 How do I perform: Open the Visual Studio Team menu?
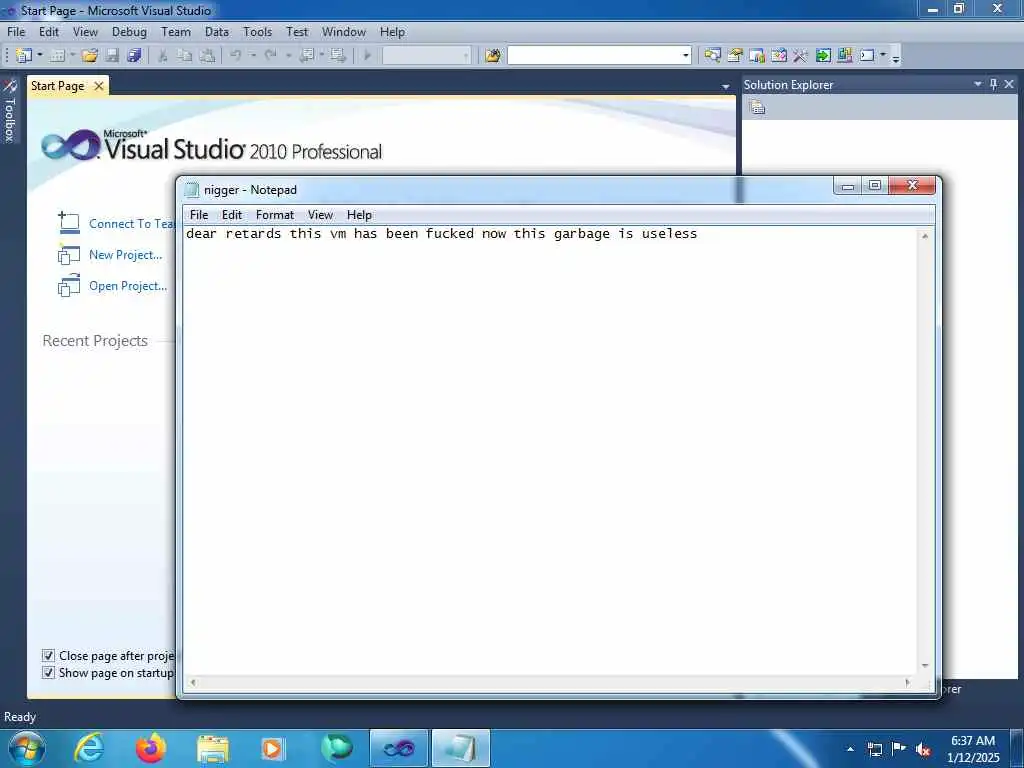176,32
